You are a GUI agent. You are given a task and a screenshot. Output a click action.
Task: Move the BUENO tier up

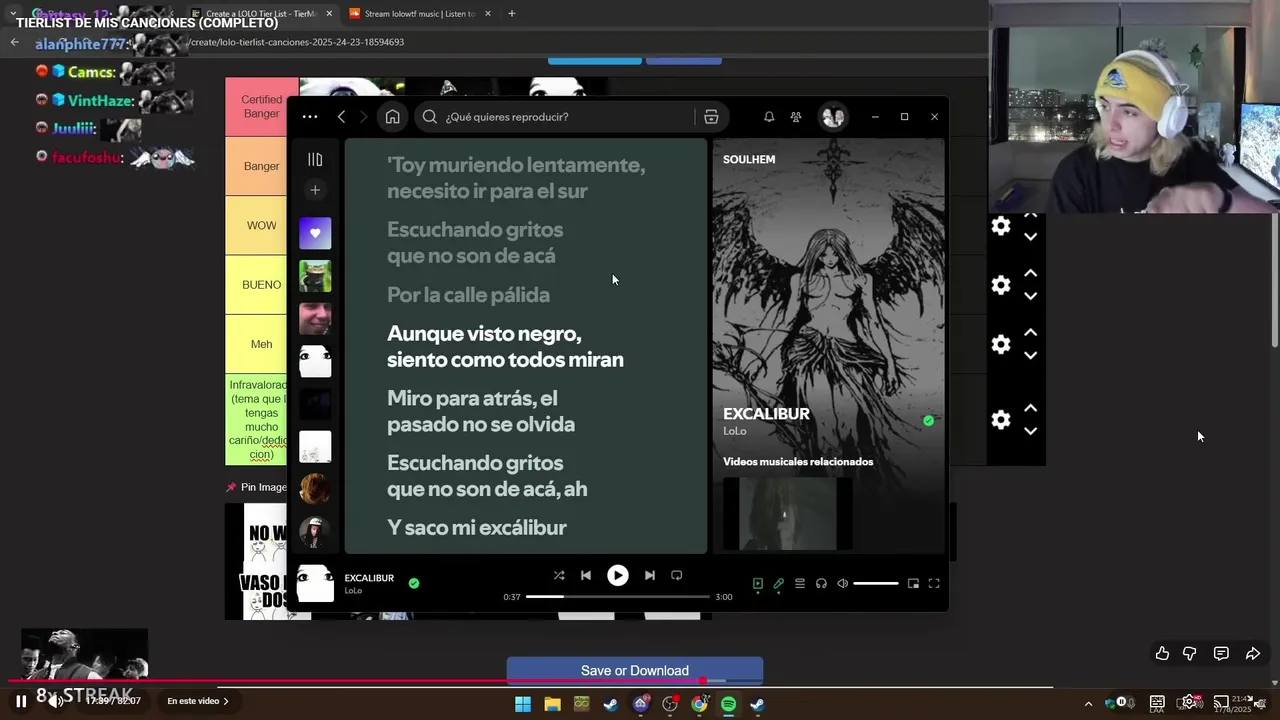point(1030,273)
